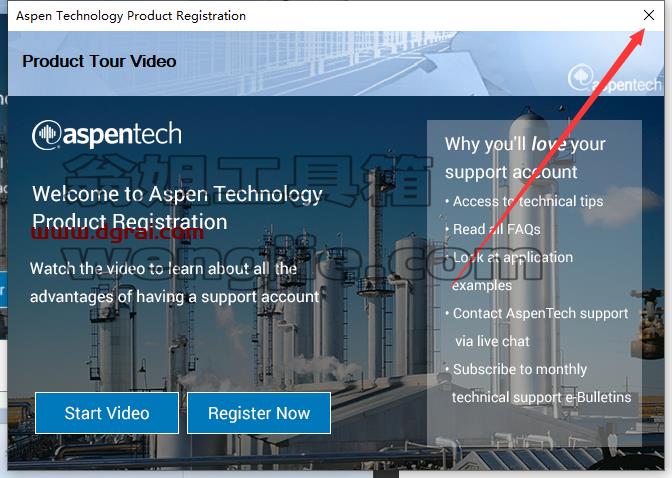672x478 pixels.
Task: Select the Access to technical tips bullet
Action: click(x=524, y=201)
